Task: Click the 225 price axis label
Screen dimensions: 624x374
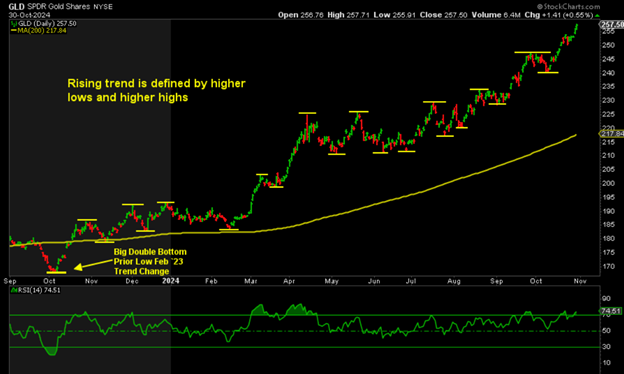Action: [x=608, y=115]
